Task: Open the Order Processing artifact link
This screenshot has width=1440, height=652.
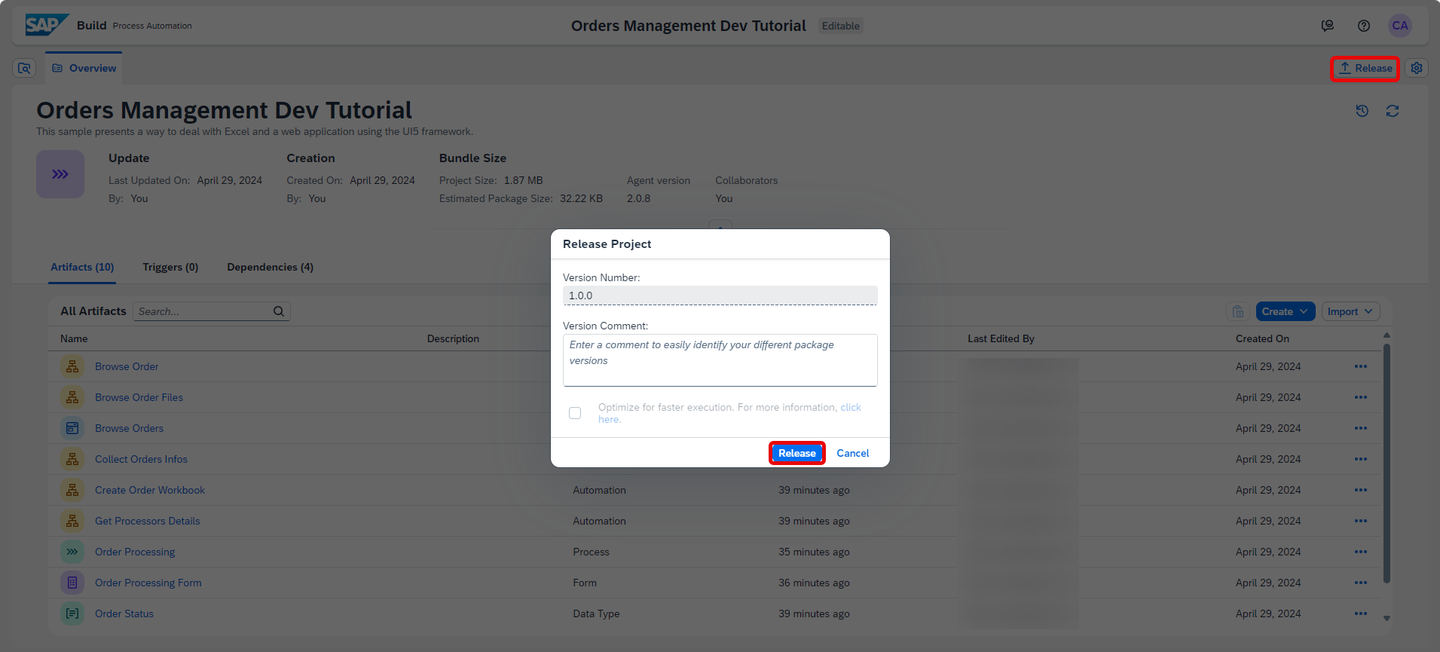Action: pyautogui.click(x=135, y=553)
